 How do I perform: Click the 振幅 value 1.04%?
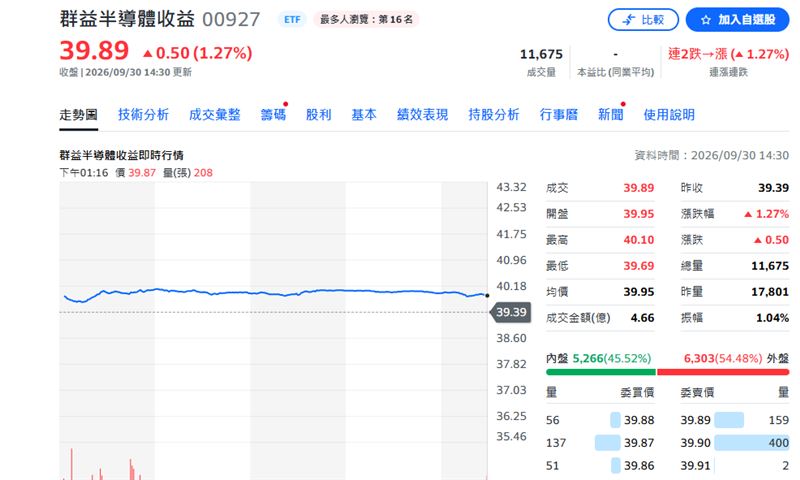[x=772, y=318]
